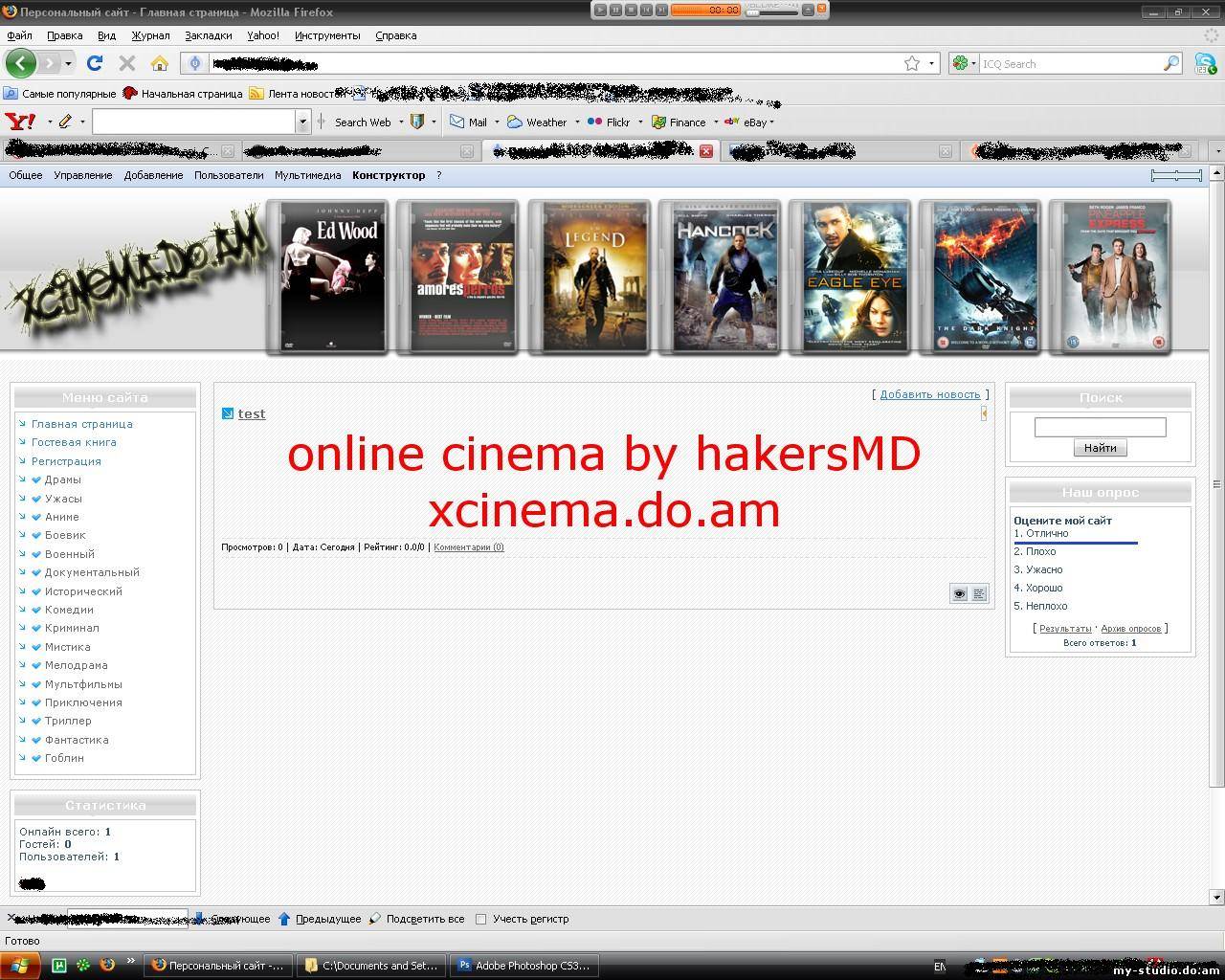1225x980 pixels.
Task: Open the Журнал menu
Action: pyautogui.click(x=150, y=35)
